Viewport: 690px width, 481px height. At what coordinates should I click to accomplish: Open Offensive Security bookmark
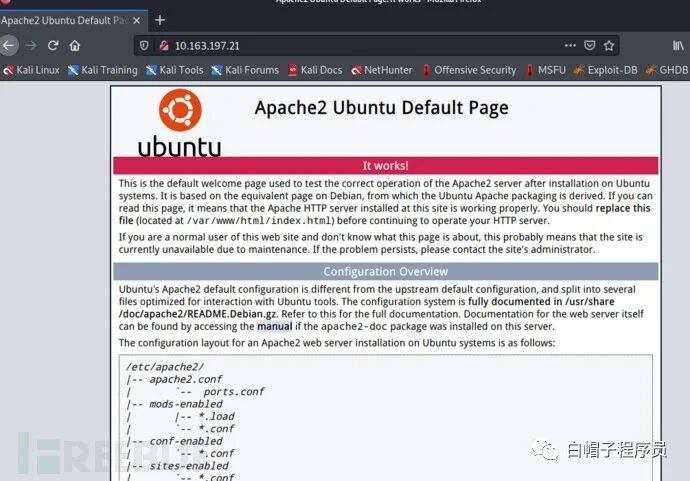click(469, 70)
